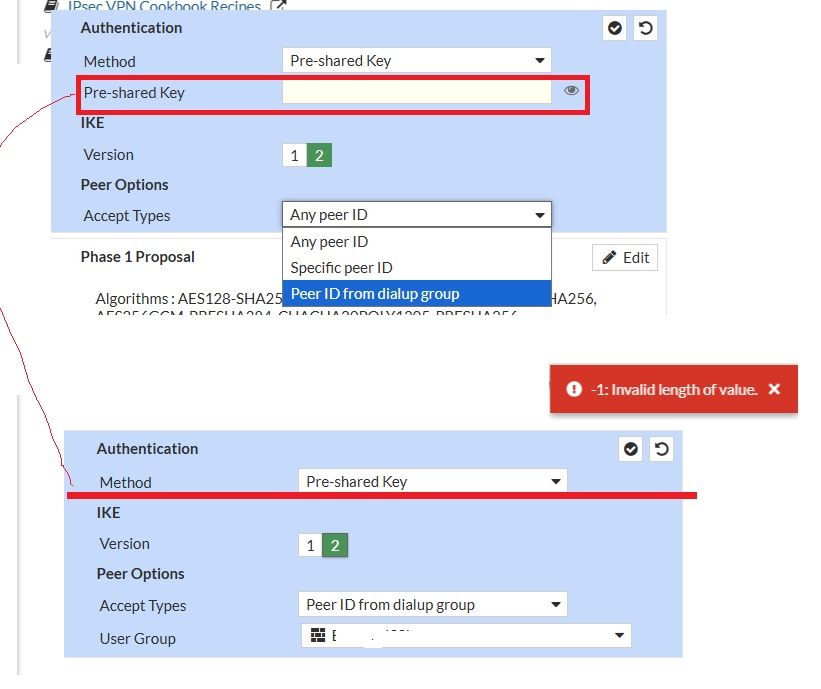821x689 pixels.
Task: Open the upper Method Pre-shared Key dropdown
Action: click(x=416, y=61)
